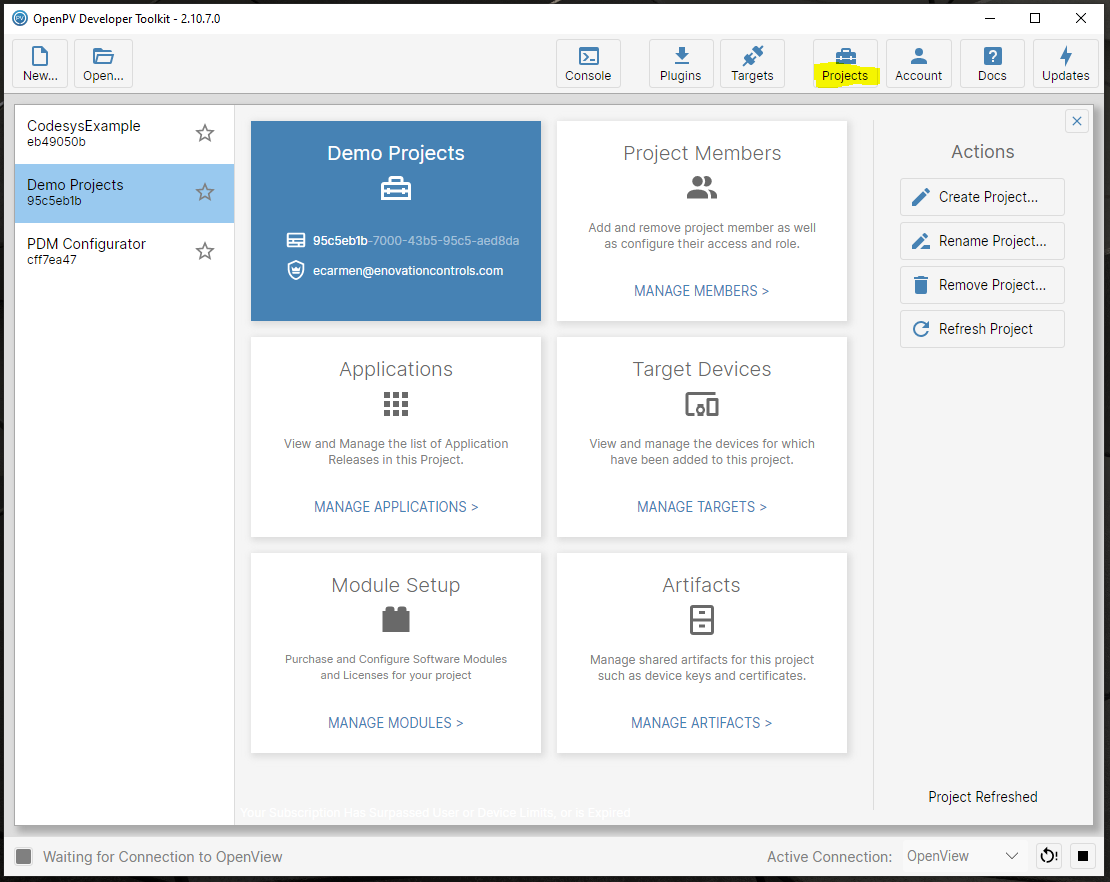Click the Target Devices icon
Viewport: 1110px width, 882px height.
(x=702, y=404)
